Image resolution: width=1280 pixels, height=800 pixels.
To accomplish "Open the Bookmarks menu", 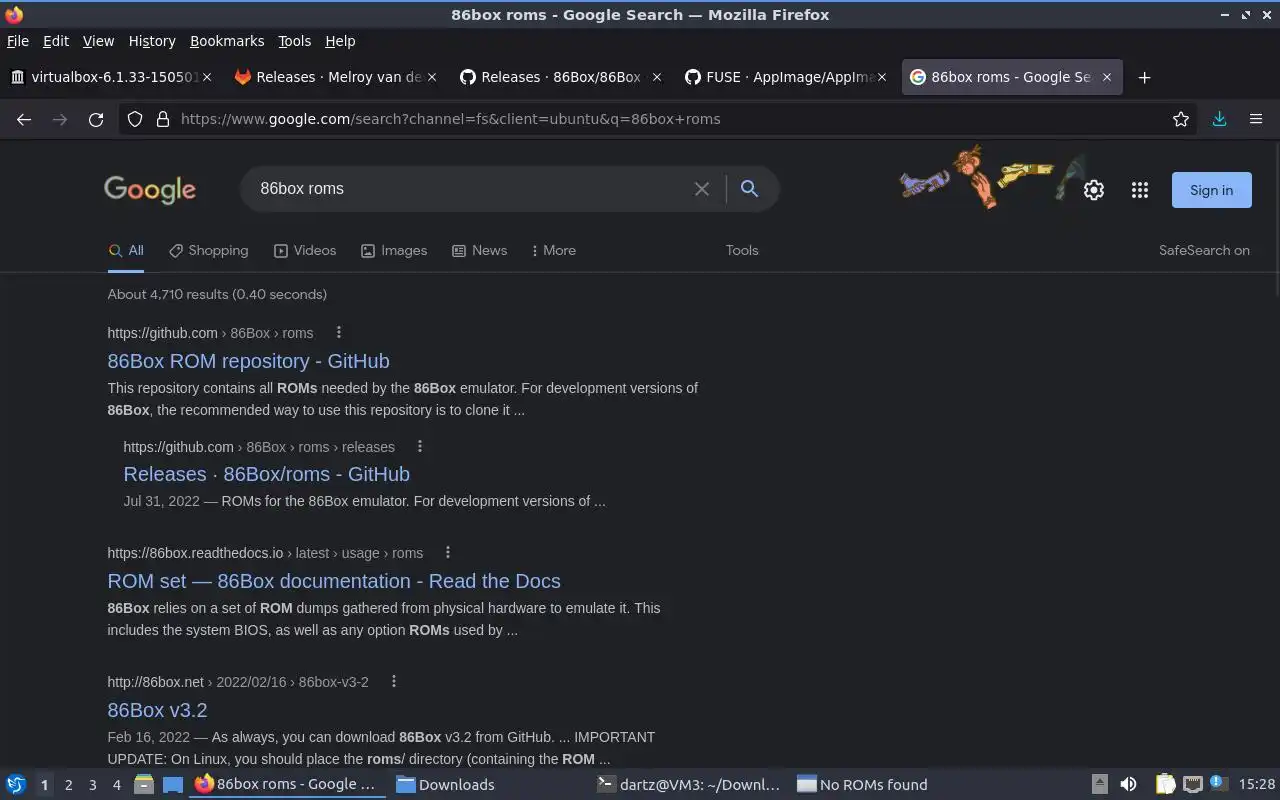I will [x=227, y=41].
